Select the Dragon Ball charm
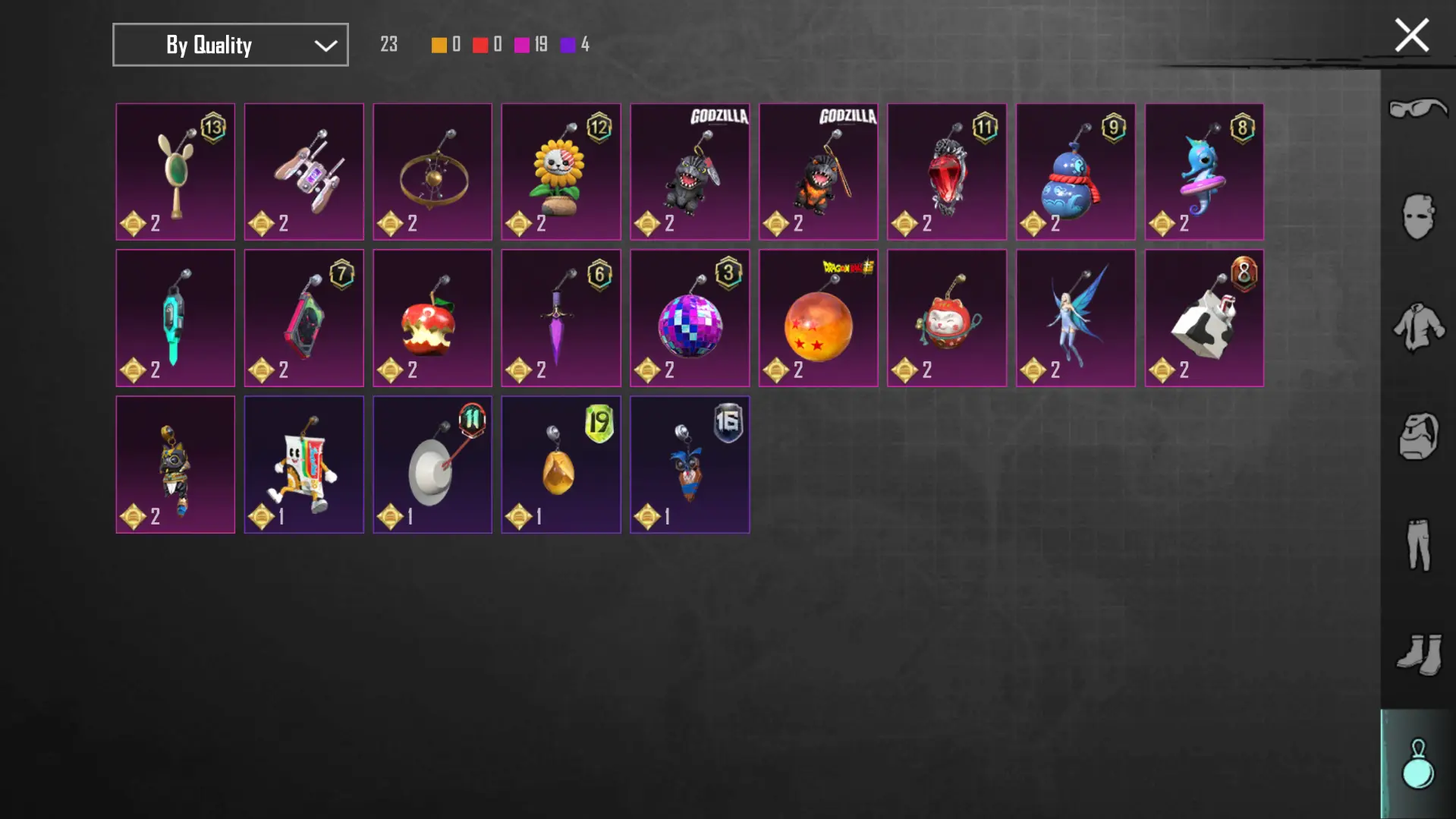The height and width of the screenshot is (819, 1456). coord(818,318)
